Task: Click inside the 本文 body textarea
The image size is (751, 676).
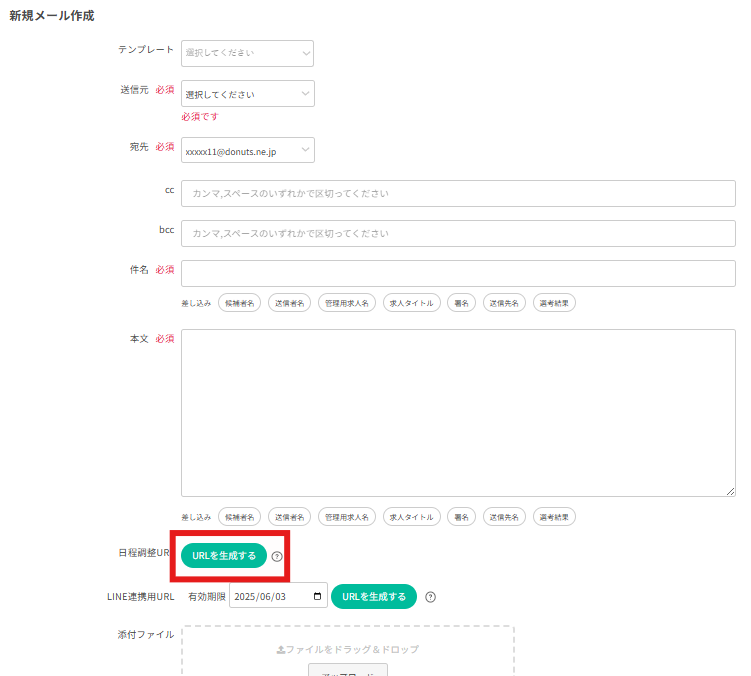Action: (458, 412)
